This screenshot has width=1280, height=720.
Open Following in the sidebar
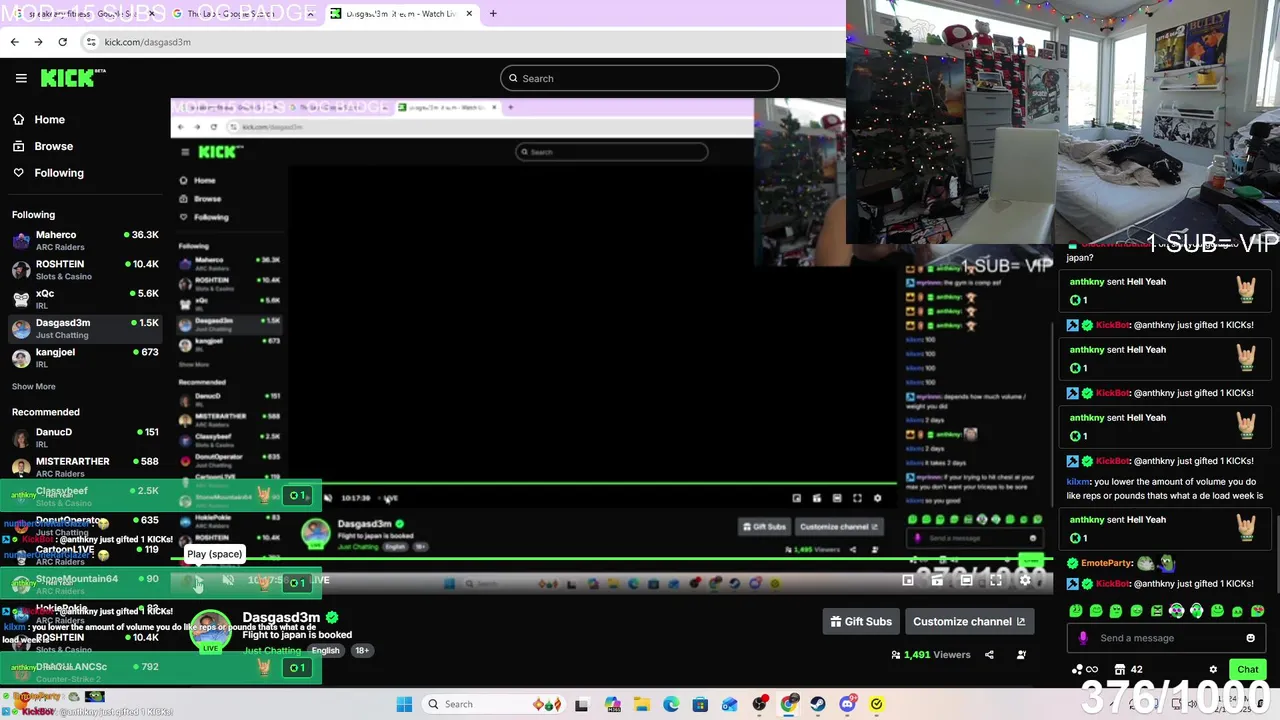point(59,173)
